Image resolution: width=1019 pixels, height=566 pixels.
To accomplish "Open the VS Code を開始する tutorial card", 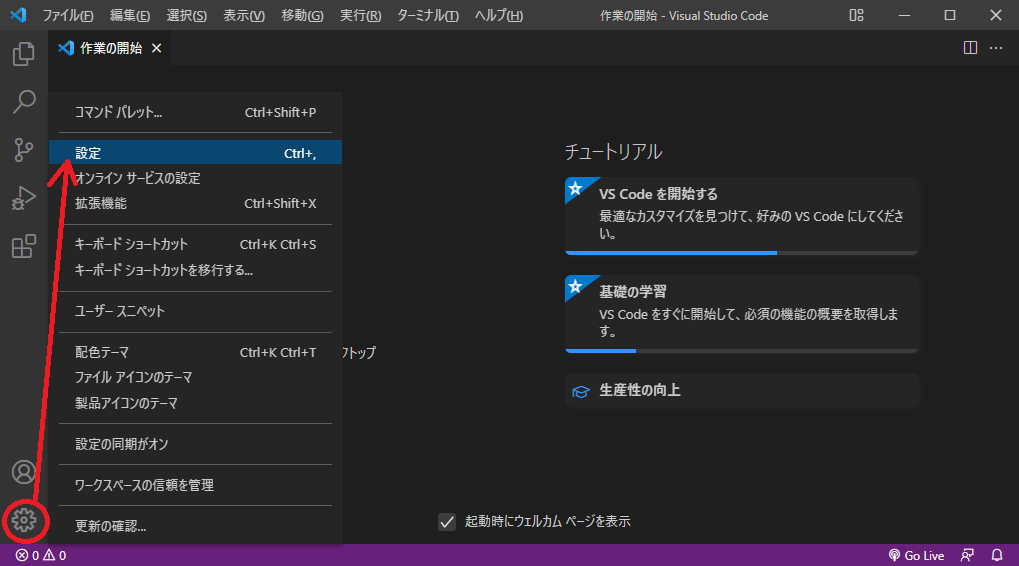I will point(742,216).
